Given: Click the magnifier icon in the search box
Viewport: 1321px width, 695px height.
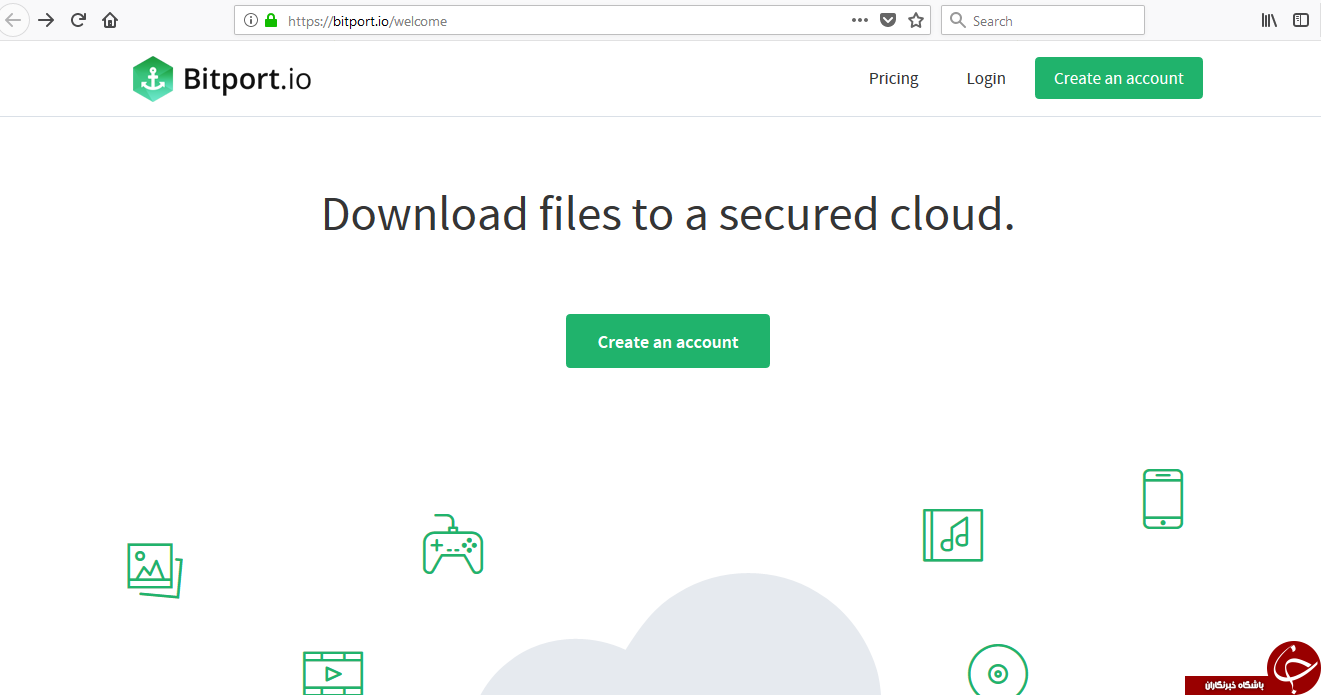Looking at the screenshot, I should click(957, 20).
